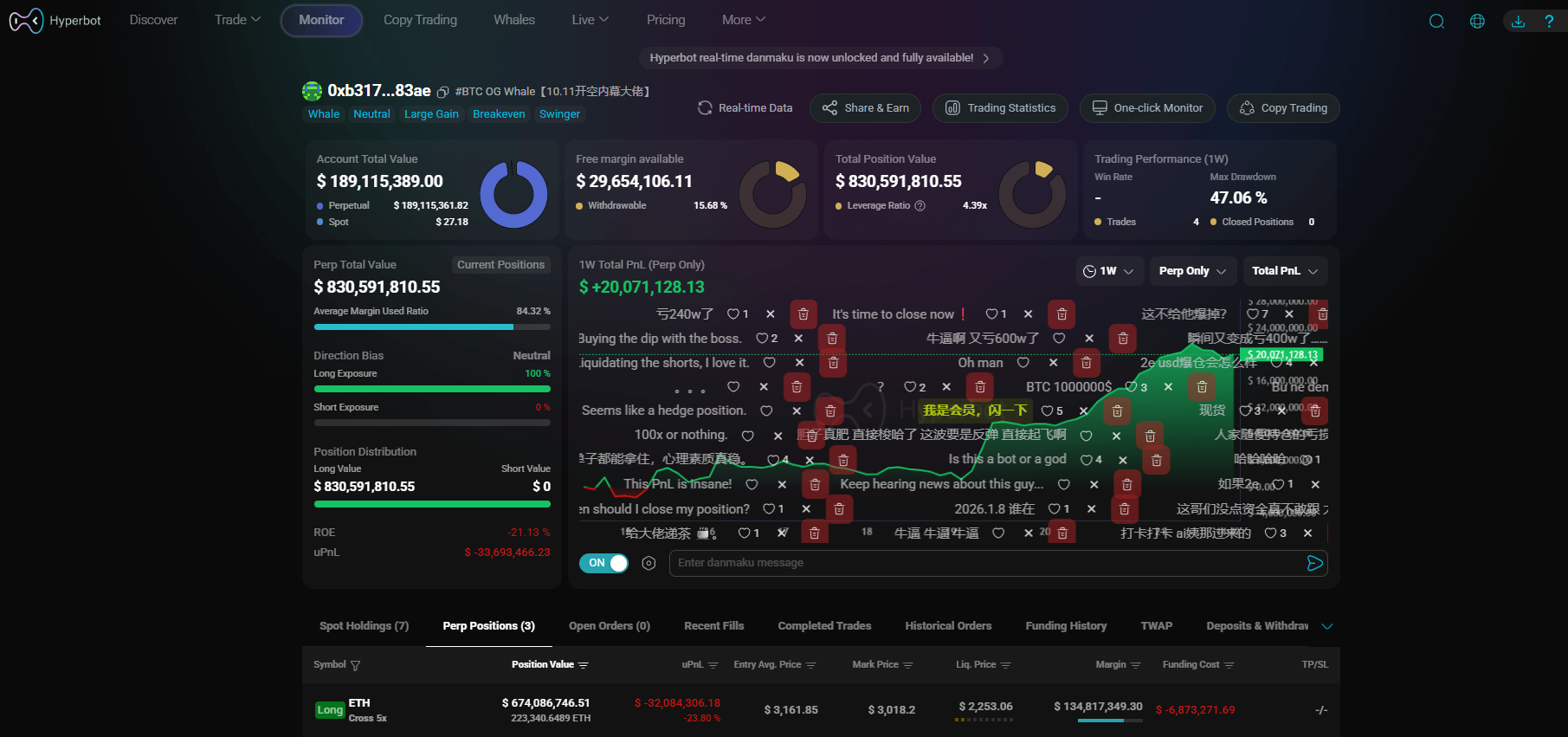Expand the Perp Only dropdown
The image size is (1568, 737).
(1192, 271)
